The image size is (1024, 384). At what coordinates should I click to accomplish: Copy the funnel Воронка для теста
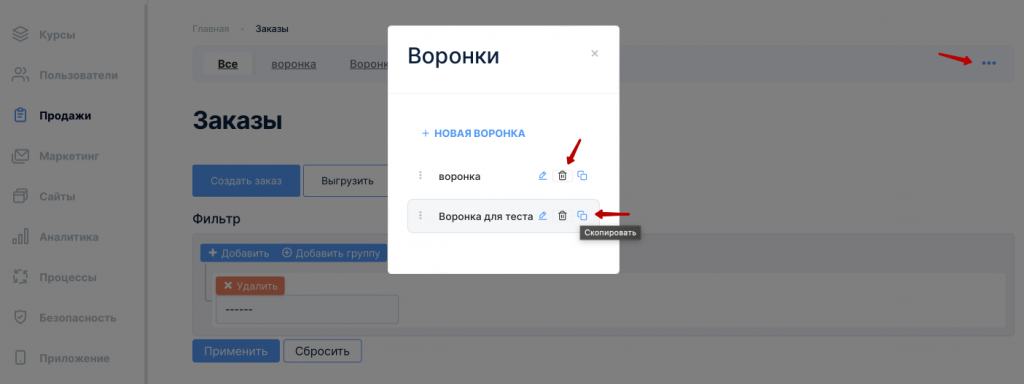pos(583,216)
